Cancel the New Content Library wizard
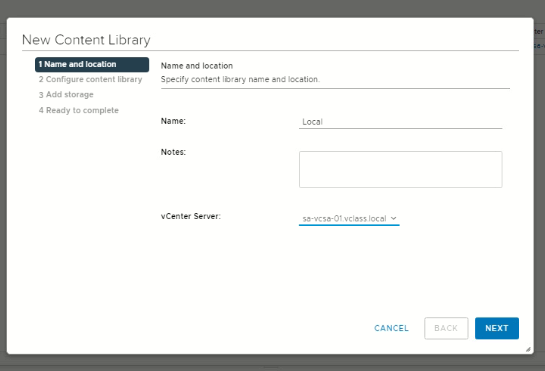The width and height of the screenshot is (545, 371). point(391,328)
